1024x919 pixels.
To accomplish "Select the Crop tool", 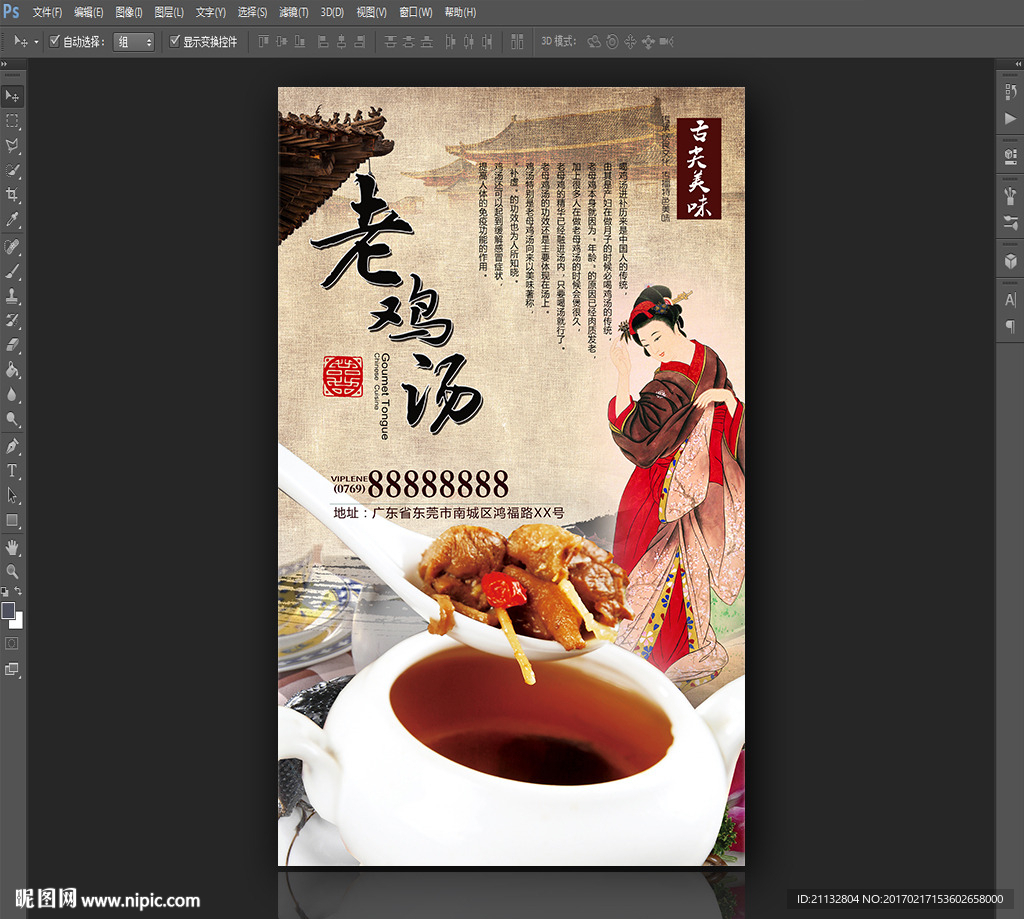I will pos(12,195).
